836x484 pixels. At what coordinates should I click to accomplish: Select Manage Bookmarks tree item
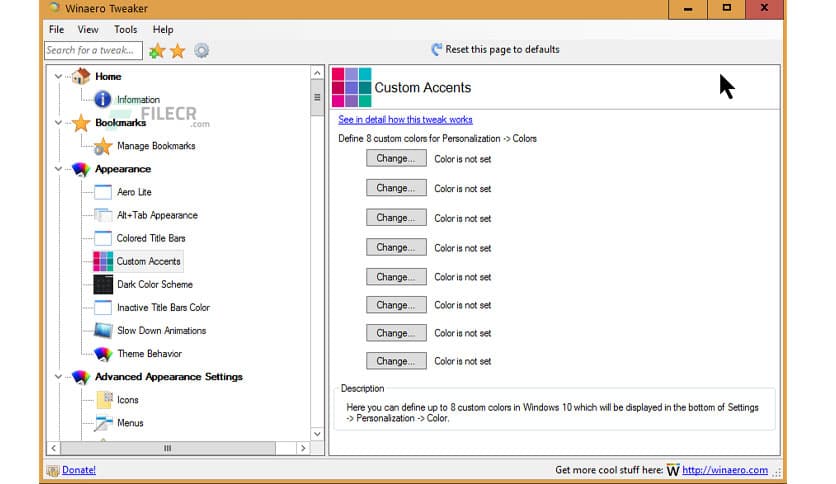click(x=156, y=146)
